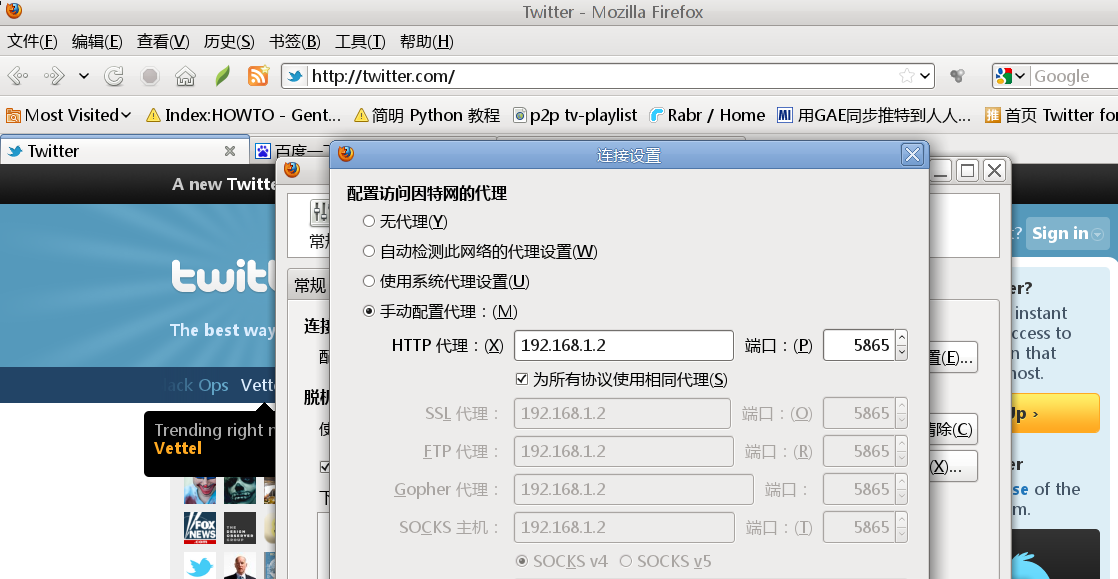Choose 自动检测此网络的代理设置 radio button
This screenshot has height=579, width=1118.
(x=369, y=251)
